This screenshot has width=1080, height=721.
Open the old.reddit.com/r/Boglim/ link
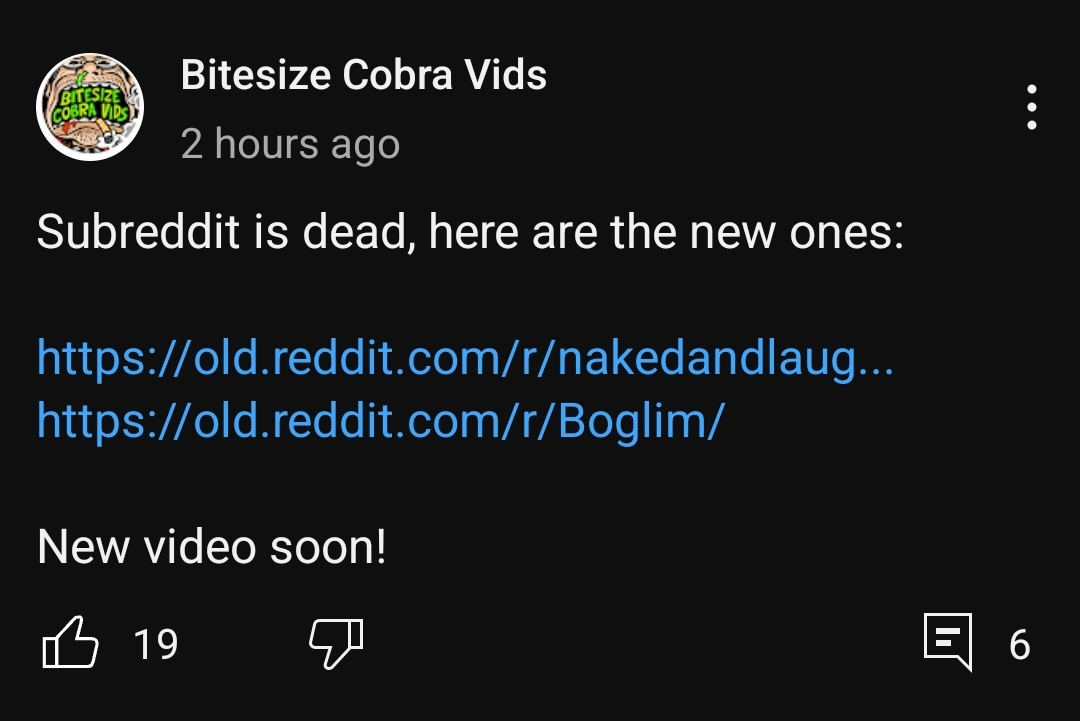point(380,421)
